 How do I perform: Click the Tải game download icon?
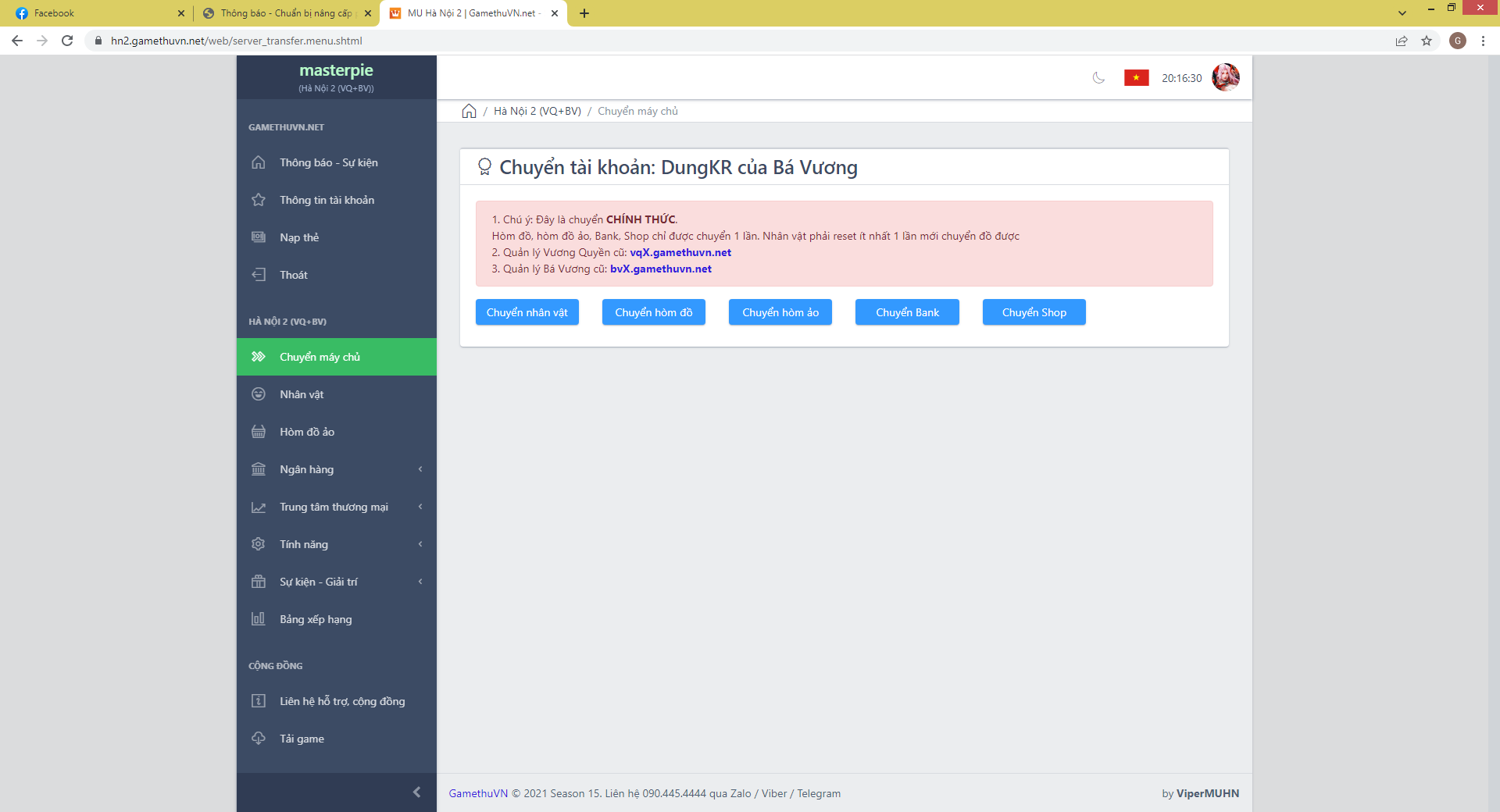click(259, 739)
